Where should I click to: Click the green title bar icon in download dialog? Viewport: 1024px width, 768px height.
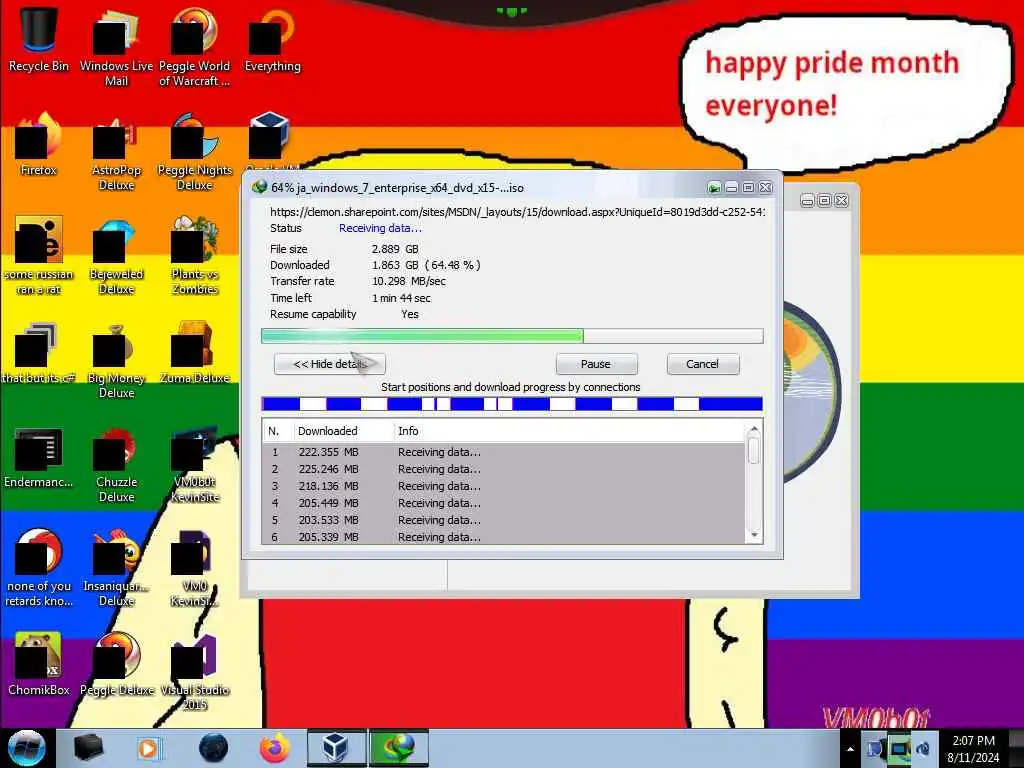click(x=714, y=188)
